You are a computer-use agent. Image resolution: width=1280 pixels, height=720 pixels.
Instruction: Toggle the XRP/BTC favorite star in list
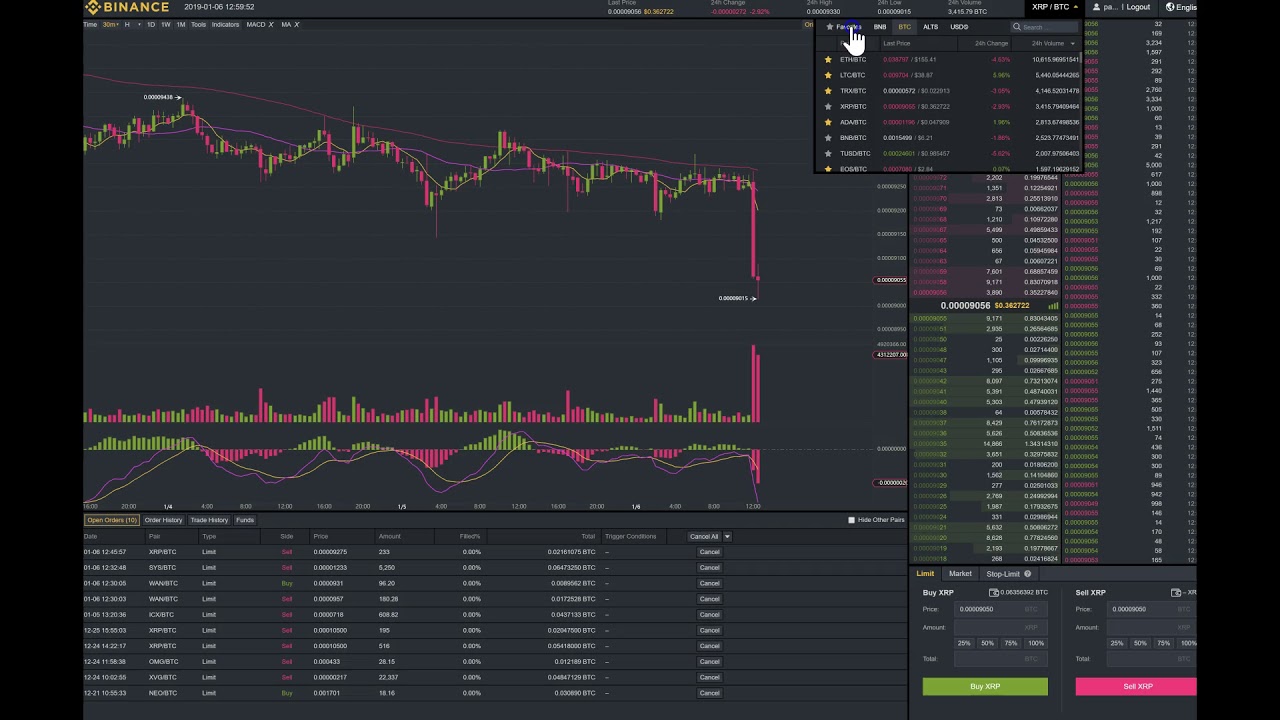pos(828,106)
